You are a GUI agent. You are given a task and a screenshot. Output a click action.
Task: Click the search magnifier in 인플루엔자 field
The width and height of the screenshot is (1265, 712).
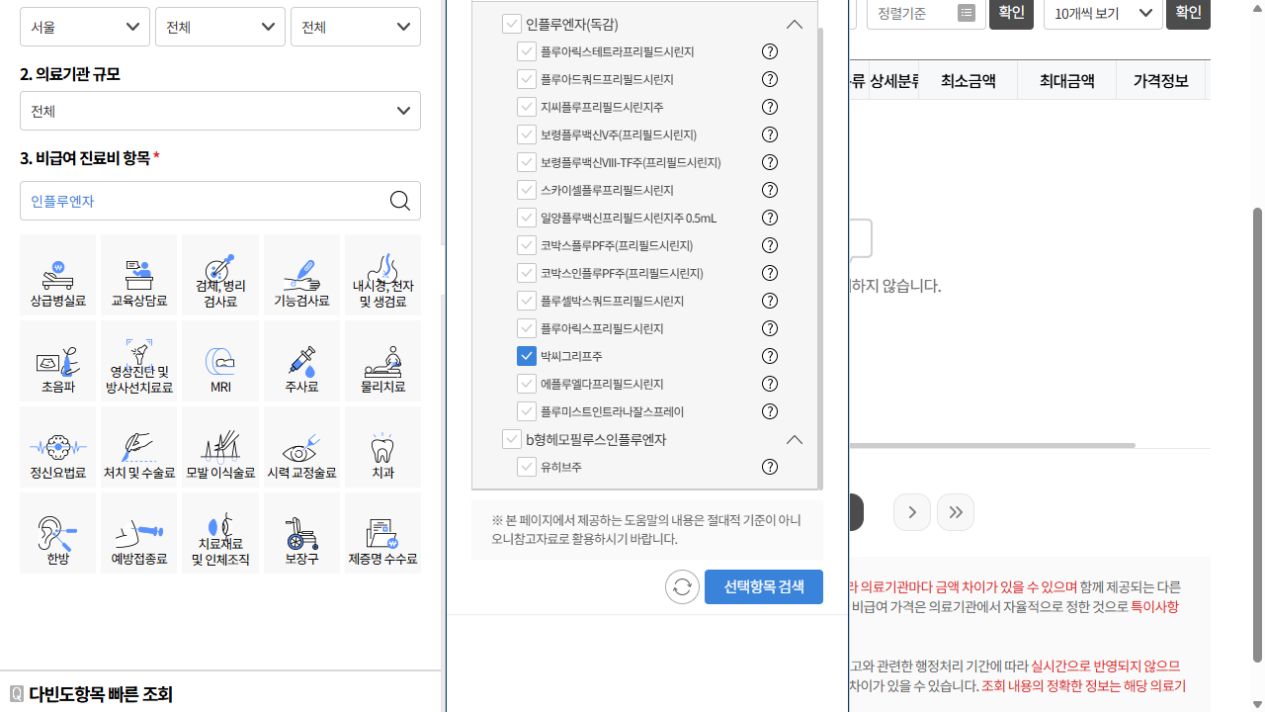tap(399, 201)
